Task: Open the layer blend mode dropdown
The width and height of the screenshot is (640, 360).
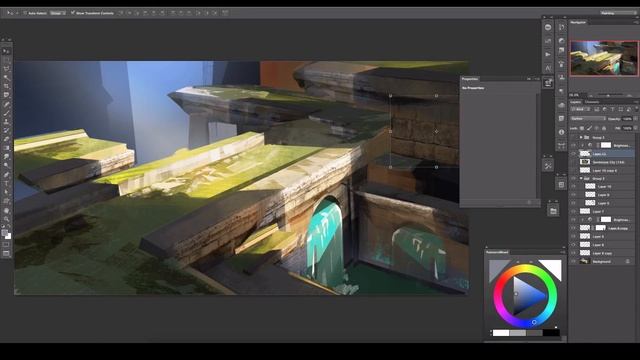Action: [x=588, y=119]
